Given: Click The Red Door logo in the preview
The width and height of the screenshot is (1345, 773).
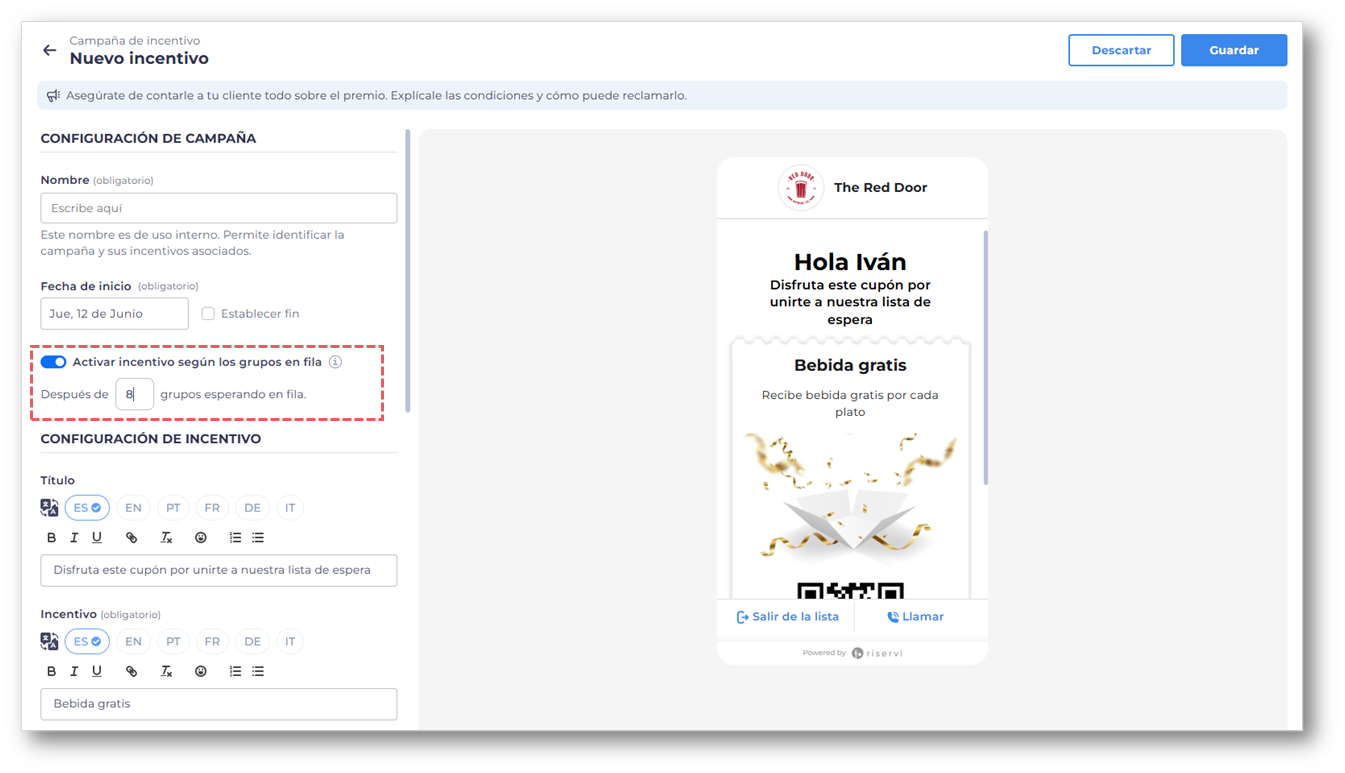Looking at the screenshot, I should coord(800,188).
